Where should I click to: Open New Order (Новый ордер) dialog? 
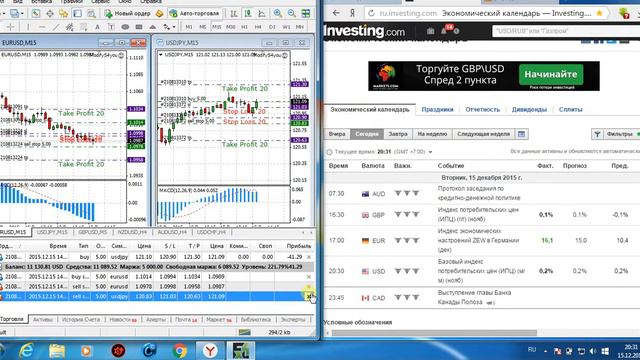(129, 13)
